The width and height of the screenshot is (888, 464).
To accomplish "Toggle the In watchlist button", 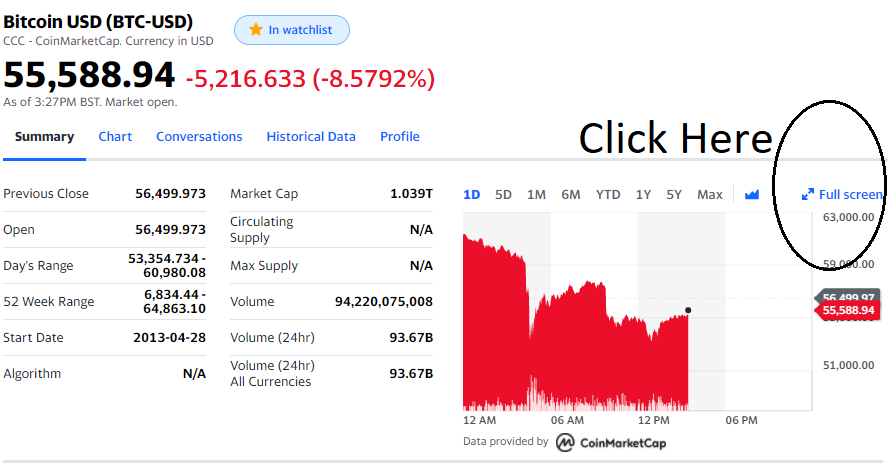I will pos(292,30).
